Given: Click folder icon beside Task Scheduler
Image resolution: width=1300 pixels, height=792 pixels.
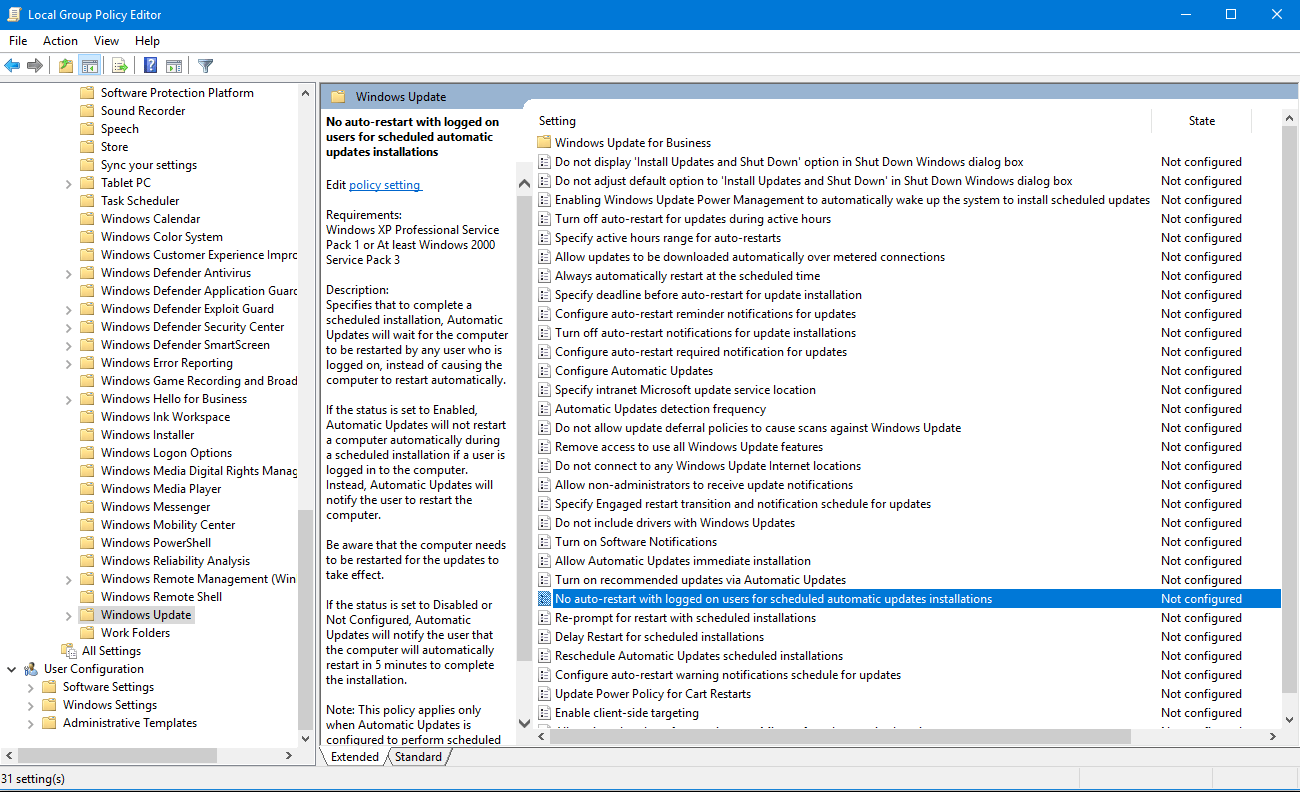Looking at the screenshot, I should click(x=87, y=201).
